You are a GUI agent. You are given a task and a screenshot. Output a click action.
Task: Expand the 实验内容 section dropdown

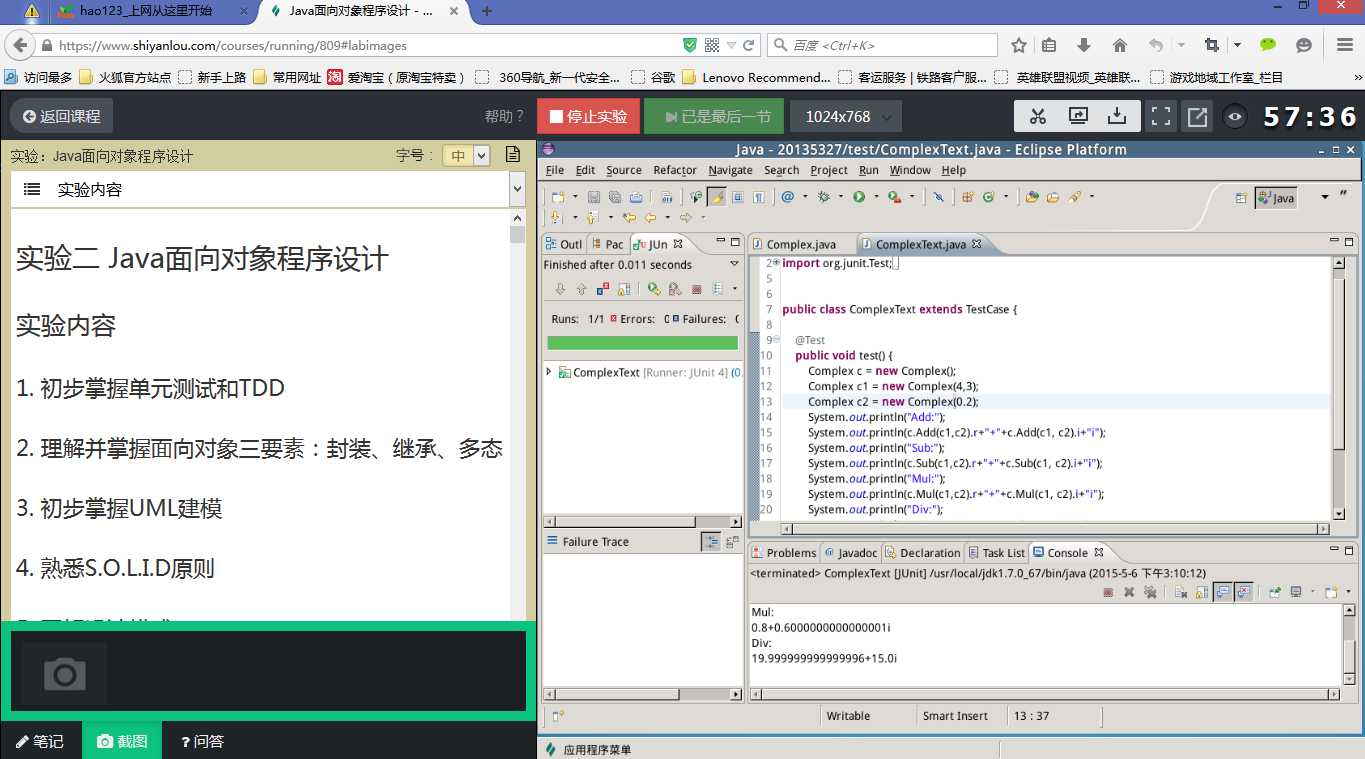point(517,189)
